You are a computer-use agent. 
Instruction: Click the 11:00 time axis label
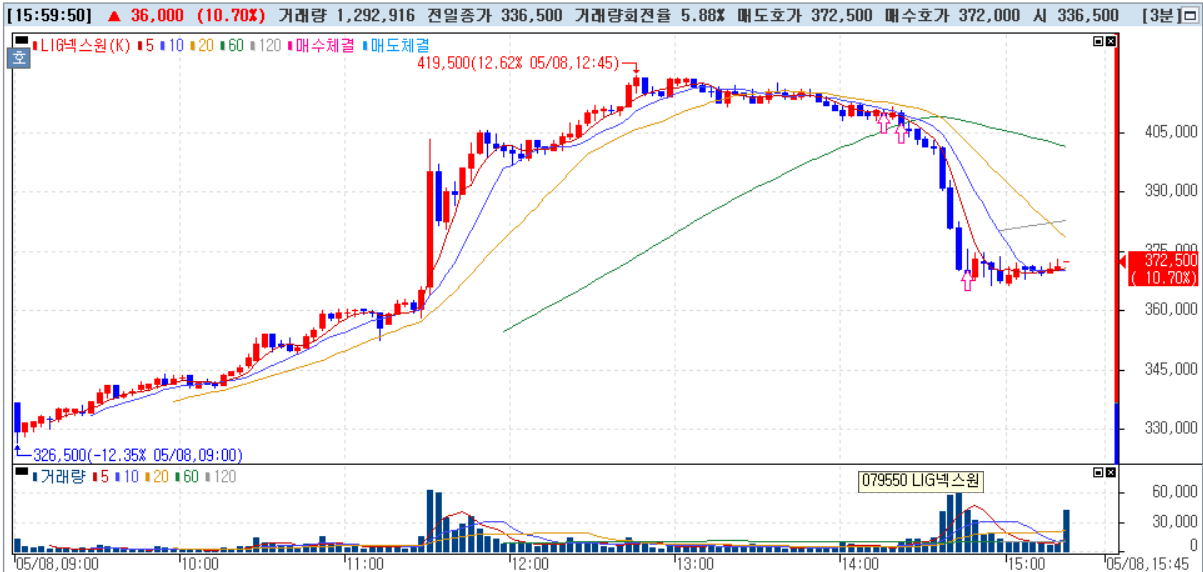(364, 563)
